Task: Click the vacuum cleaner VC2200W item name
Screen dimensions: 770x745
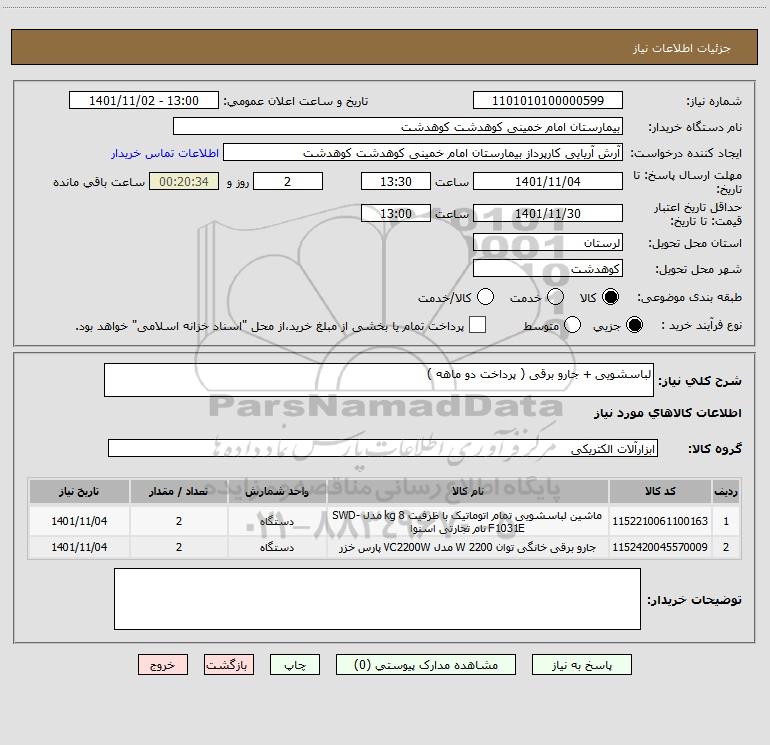Action: pos(468,547)
